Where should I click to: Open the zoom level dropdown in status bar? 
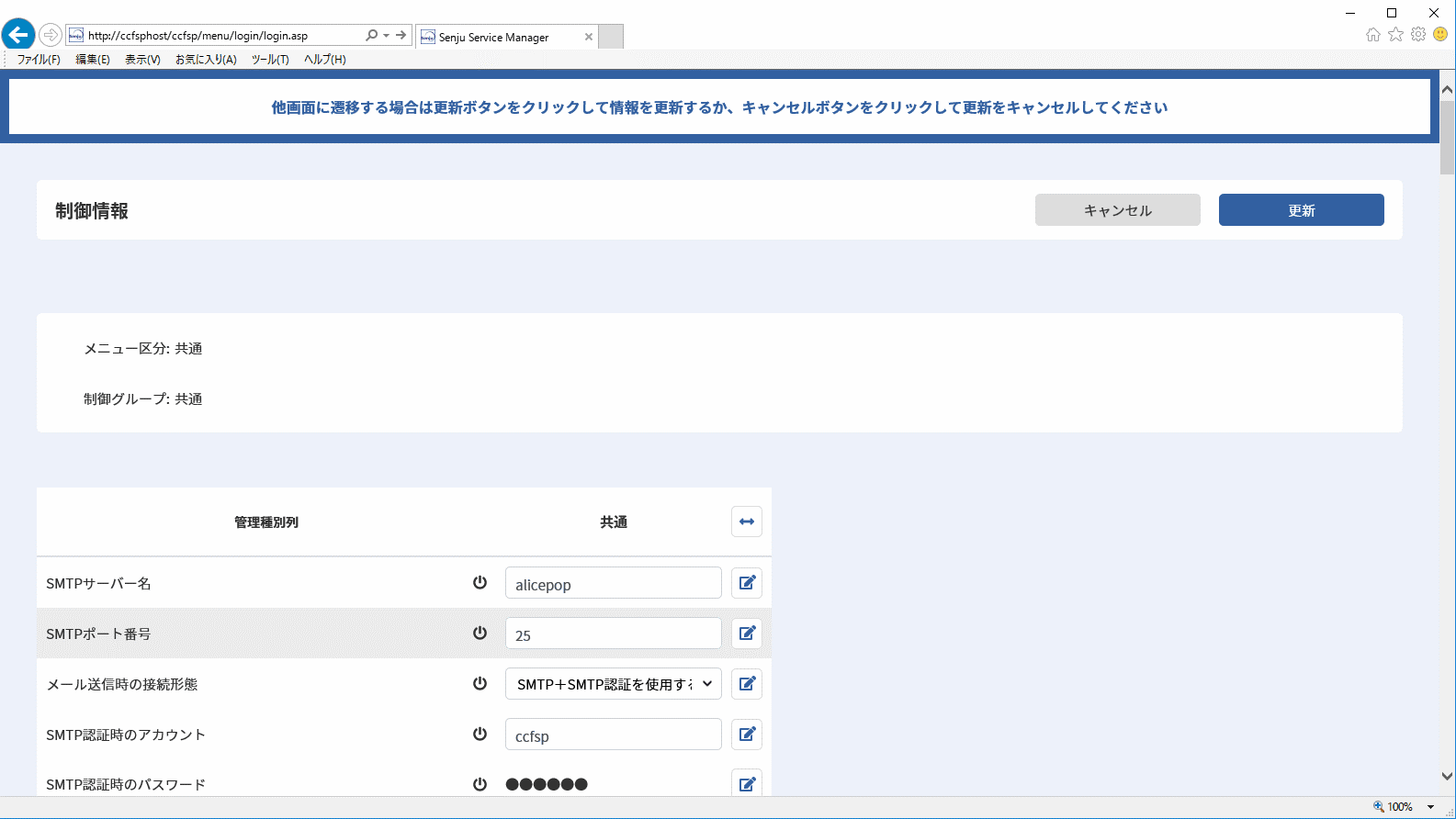coord(1430,807)
